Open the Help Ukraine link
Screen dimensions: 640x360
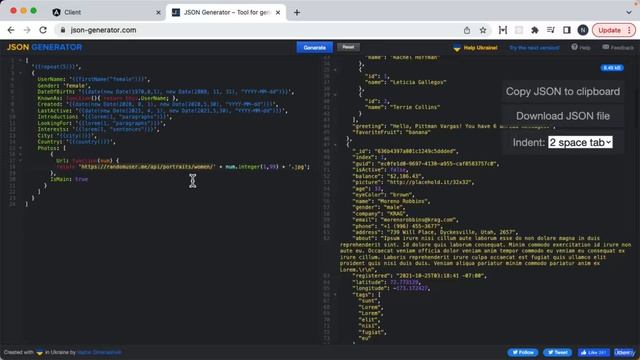tap(476, 48)
